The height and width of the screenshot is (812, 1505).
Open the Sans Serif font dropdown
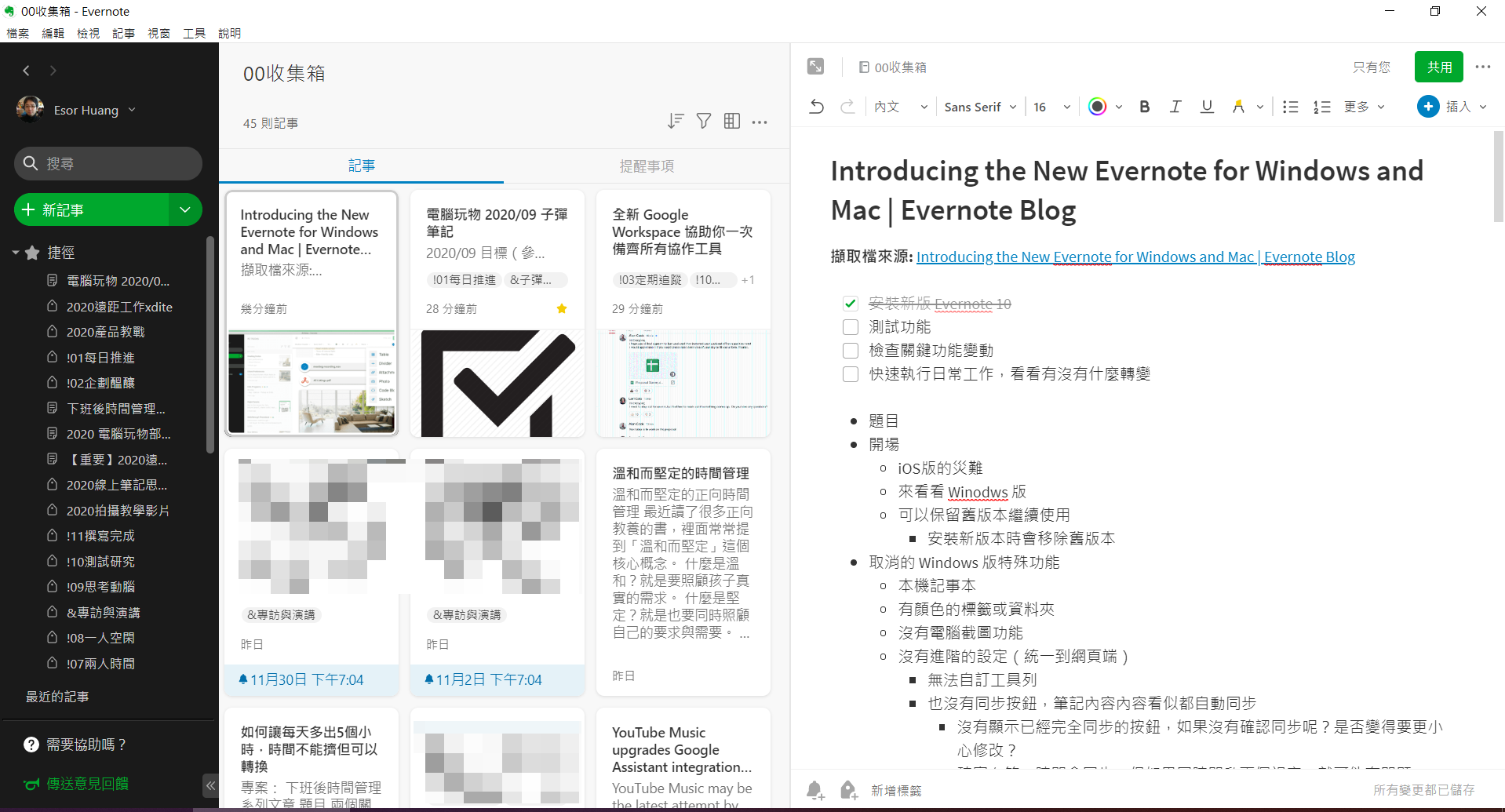pyautogui.click(x=981, y=107)
